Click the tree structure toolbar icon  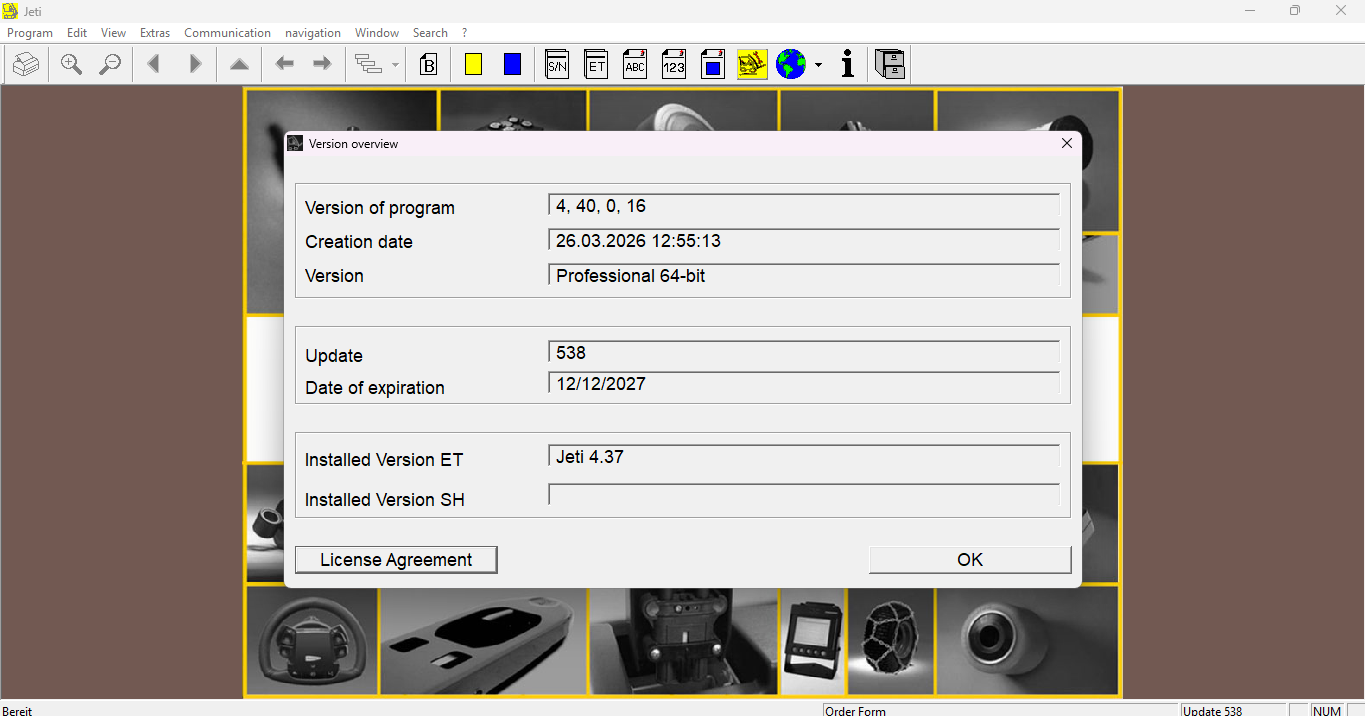[369, 65]
